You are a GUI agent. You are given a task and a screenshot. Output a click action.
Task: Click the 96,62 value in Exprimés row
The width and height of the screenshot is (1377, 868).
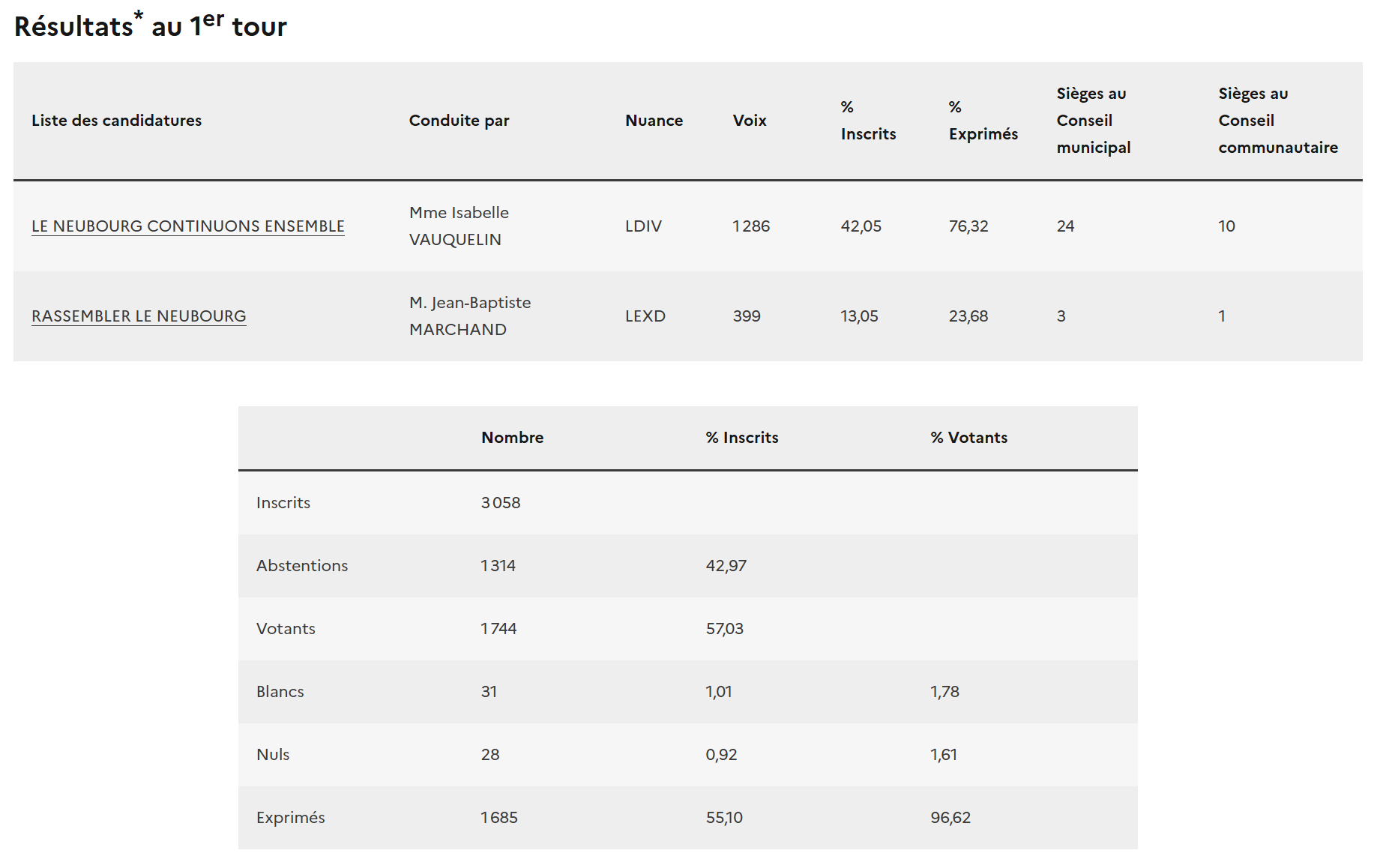pyautogui.click(x=950, y=818)
